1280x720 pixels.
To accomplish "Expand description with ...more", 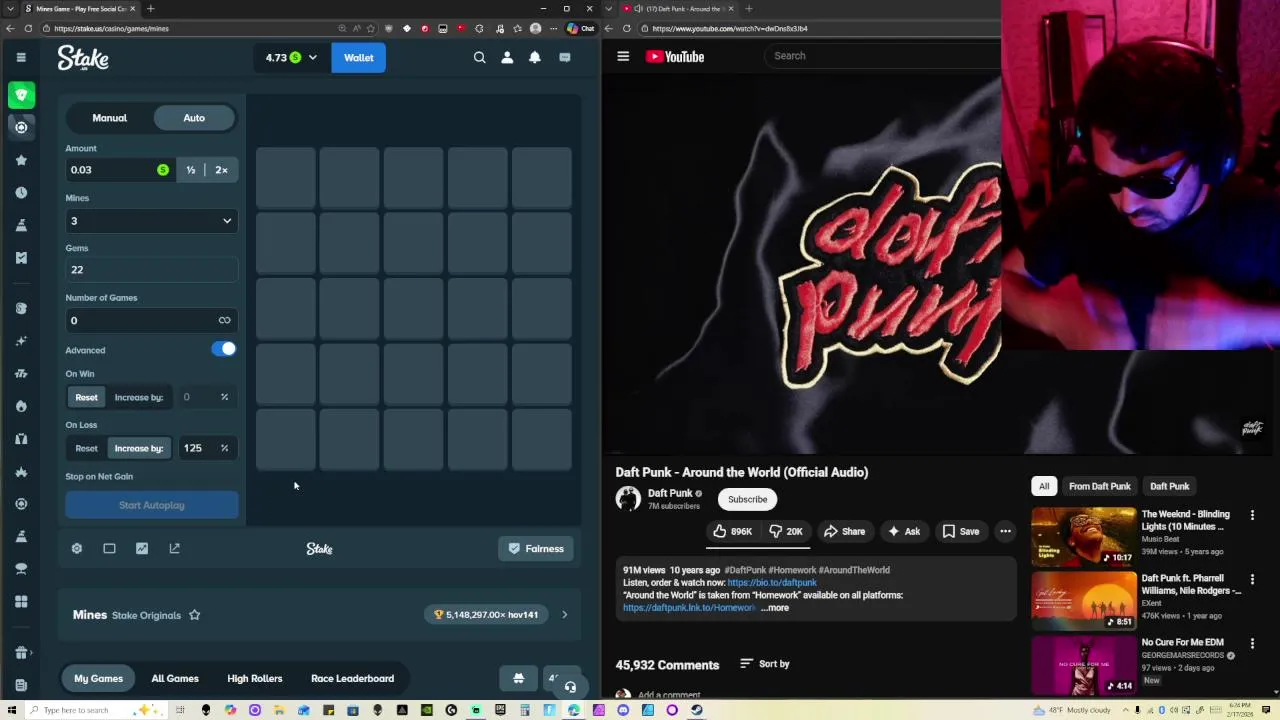I will [x=775, y=608].
